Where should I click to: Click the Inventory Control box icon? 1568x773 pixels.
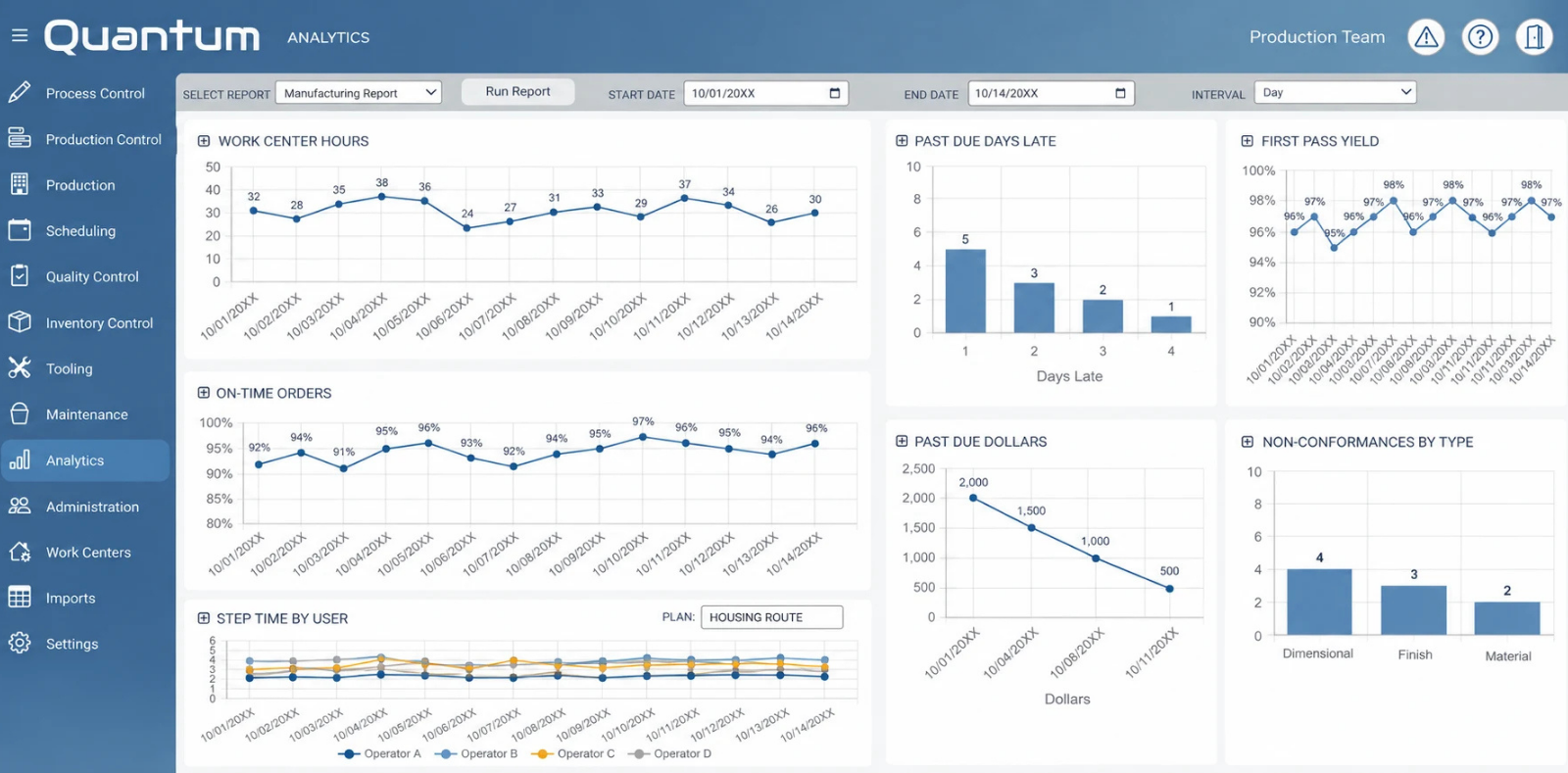pos(20,322)
